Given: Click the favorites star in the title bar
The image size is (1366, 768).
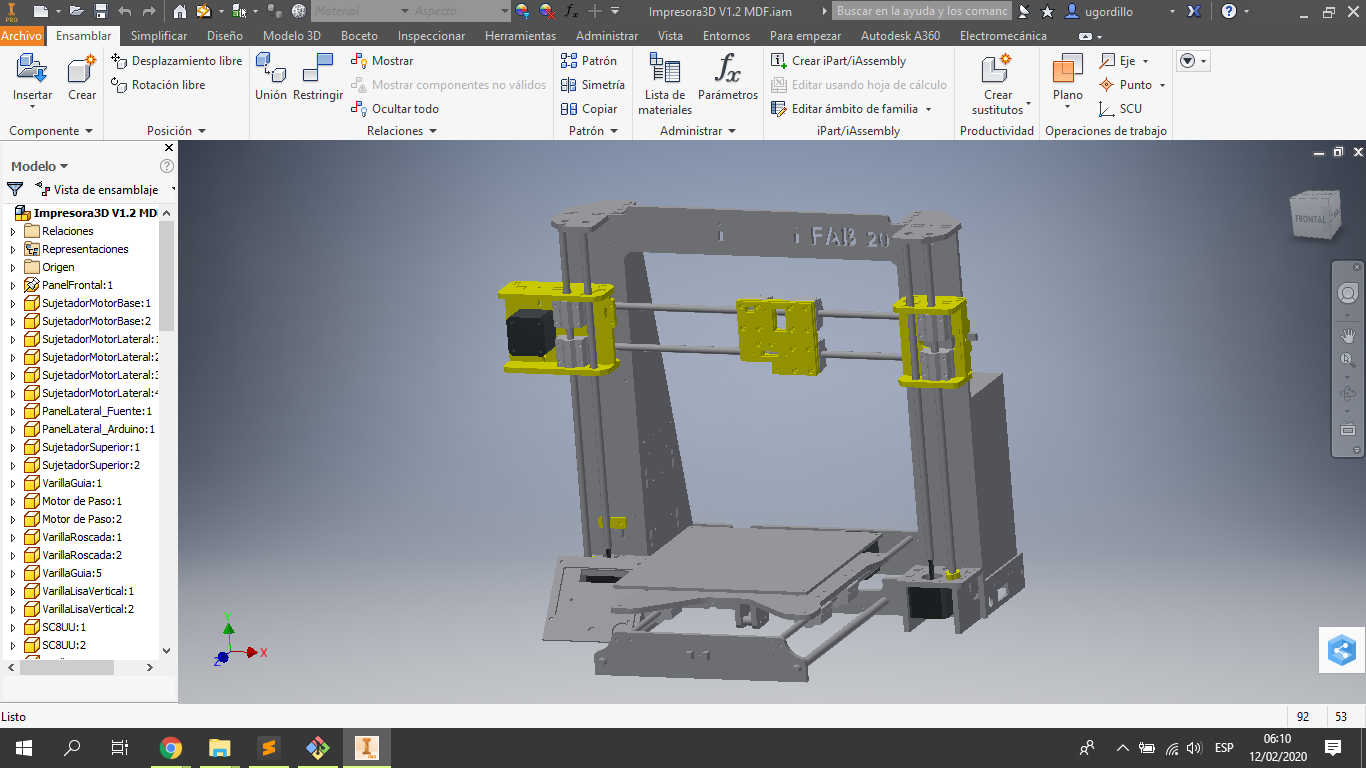Looking at the screenshot, I should pyautogui.click(x=1047, y=11).
